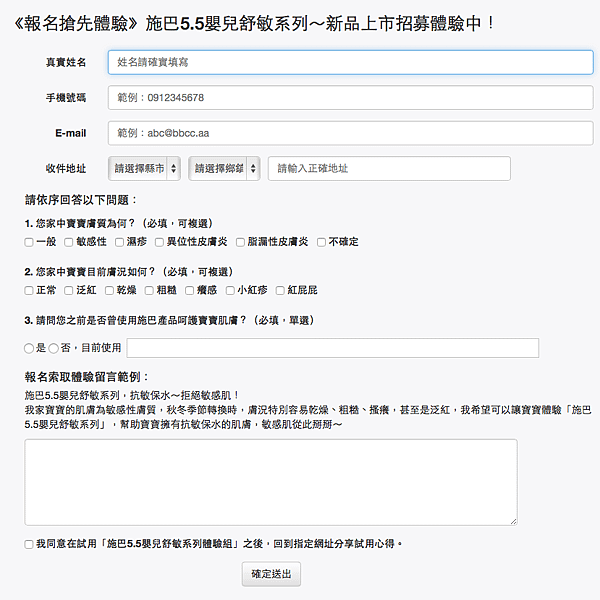Image resolution: width=600 pixels, height=600 pixels.
Task: Click the comment textarea resize handle
Action: point(514,522)
